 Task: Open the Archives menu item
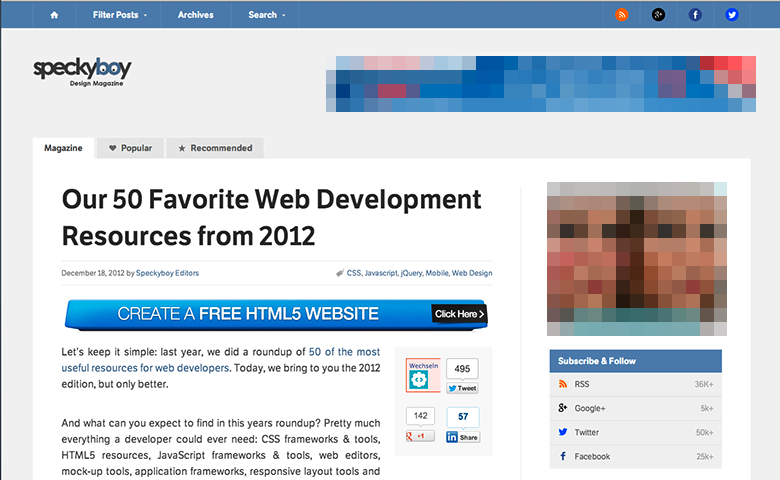point(195,15)
